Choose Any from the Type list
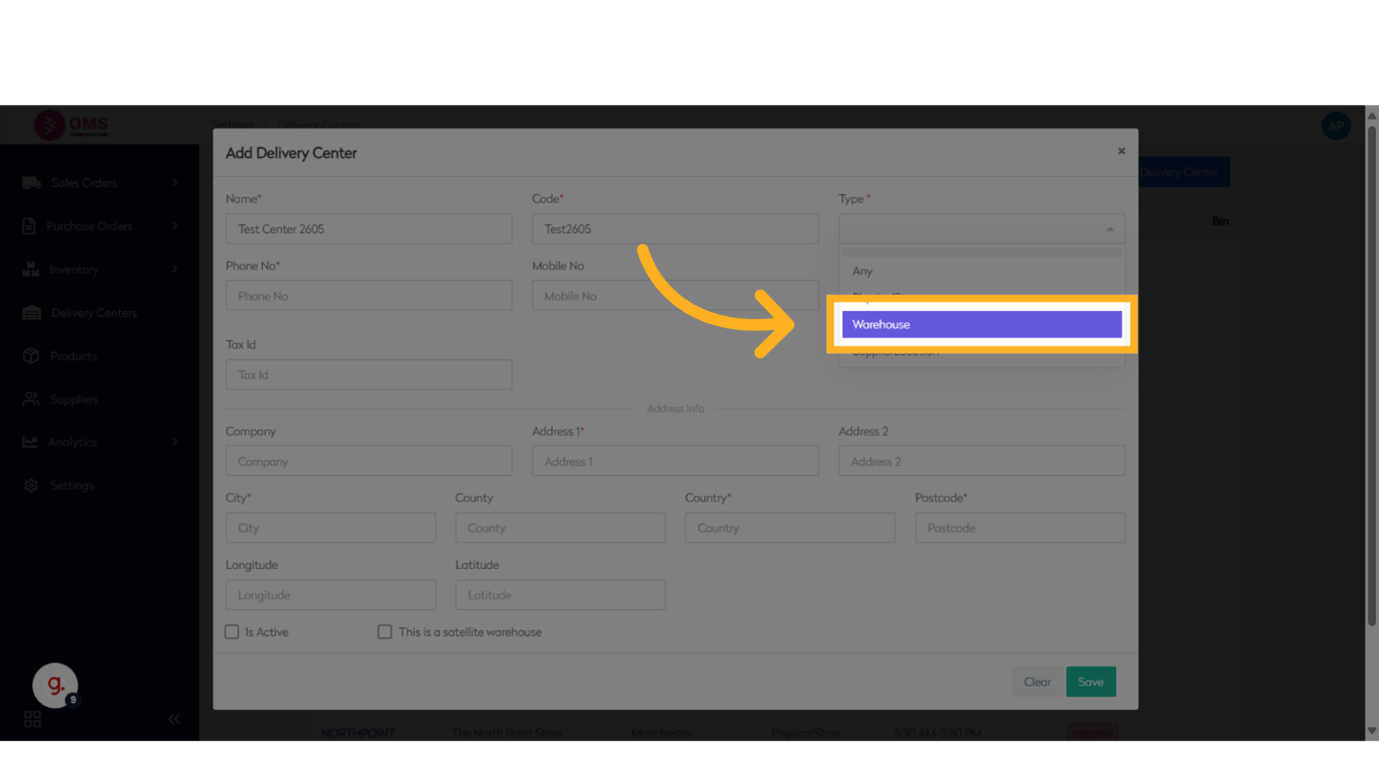 pos(863,271)
